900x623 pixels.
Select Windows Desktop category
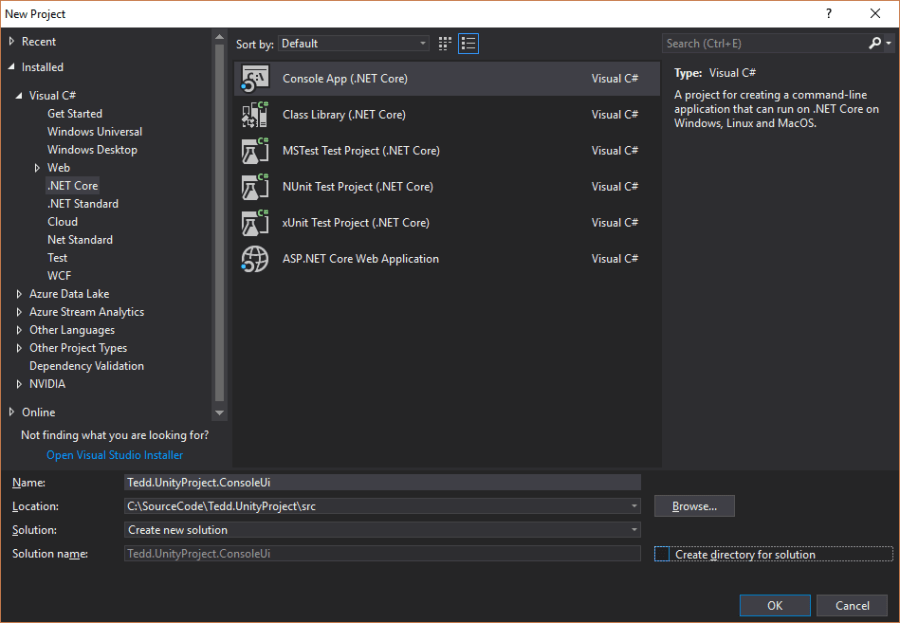click(x=92, y=150)
